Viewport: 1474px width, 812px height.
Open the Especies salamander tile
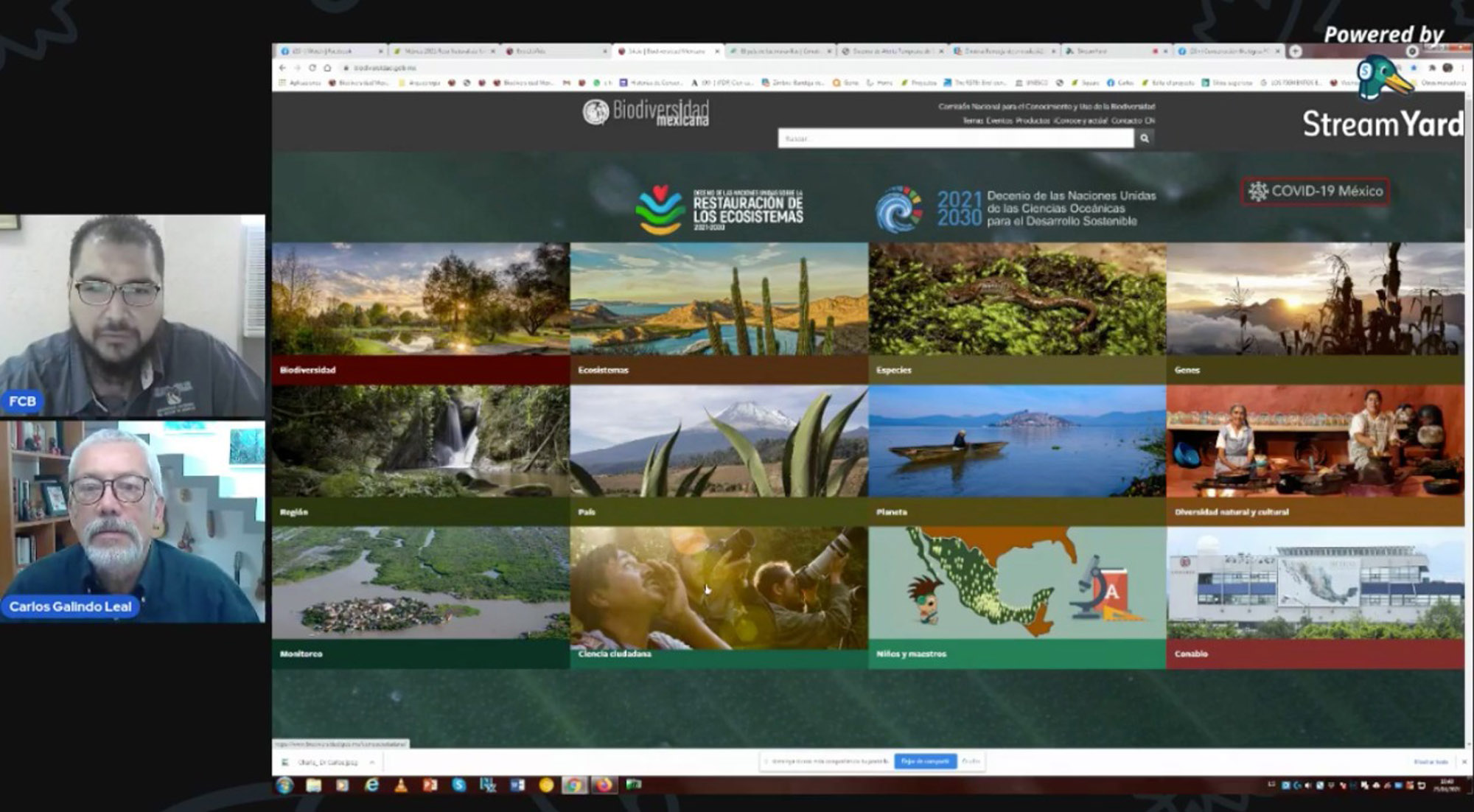click(x=1017, y=313)
